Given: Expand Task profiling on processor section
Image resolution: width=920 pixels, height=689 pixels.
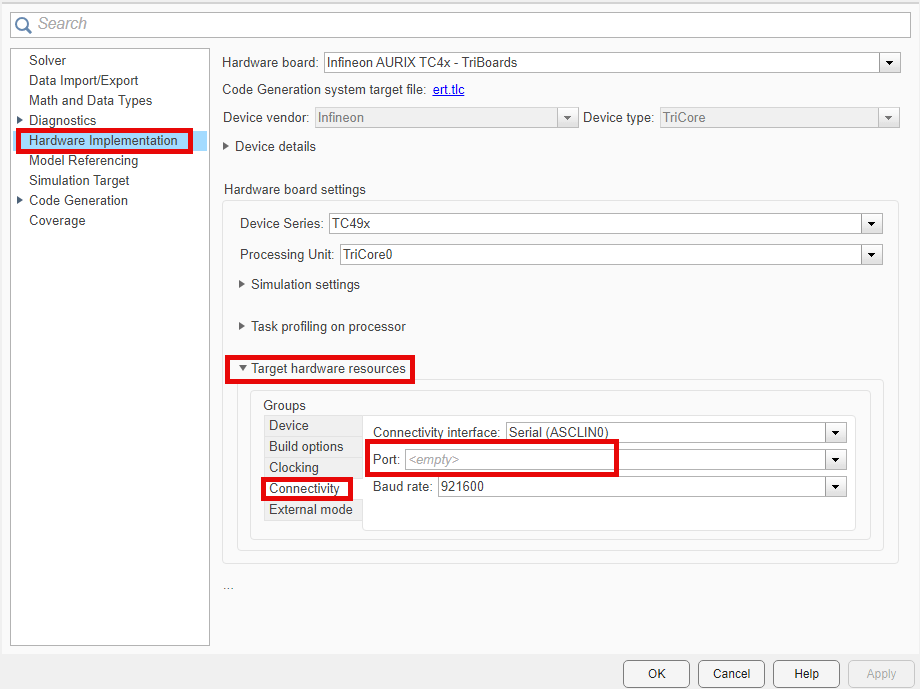Looking at the screenshot, I should (242, 326).
